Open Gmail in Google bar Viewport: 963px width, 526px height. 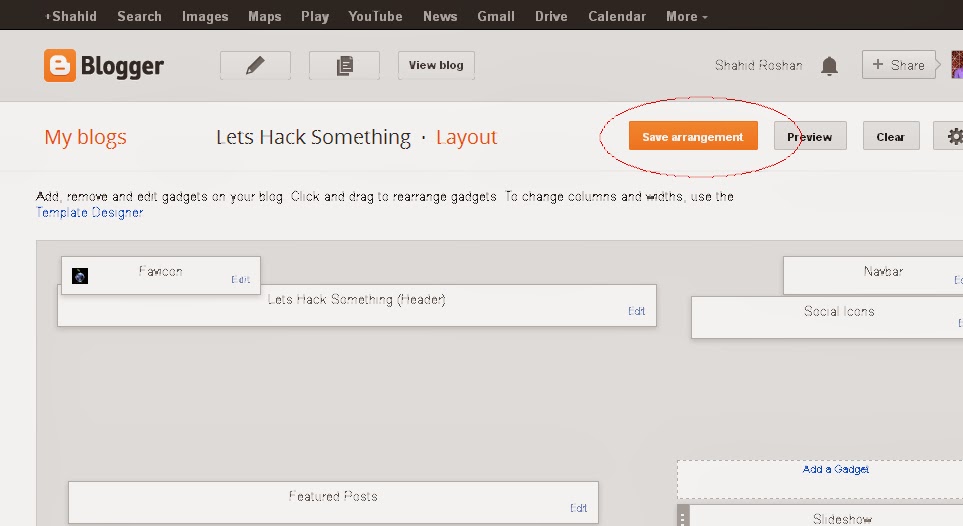(x=496, y=17)
